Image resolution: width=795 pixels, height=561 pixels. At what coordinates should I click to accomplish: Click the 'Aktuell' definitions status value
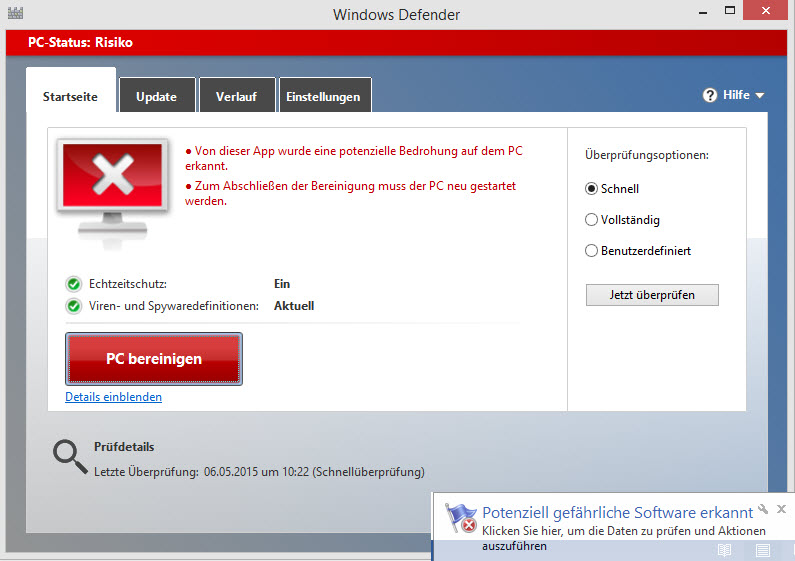tap(294, 306)
